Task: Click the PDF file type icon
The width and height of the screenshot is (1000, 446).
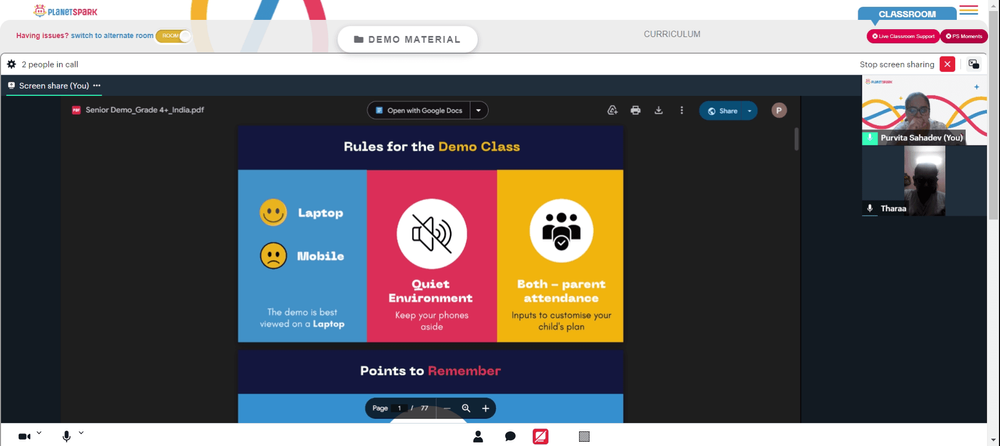Action: point(77,110)
